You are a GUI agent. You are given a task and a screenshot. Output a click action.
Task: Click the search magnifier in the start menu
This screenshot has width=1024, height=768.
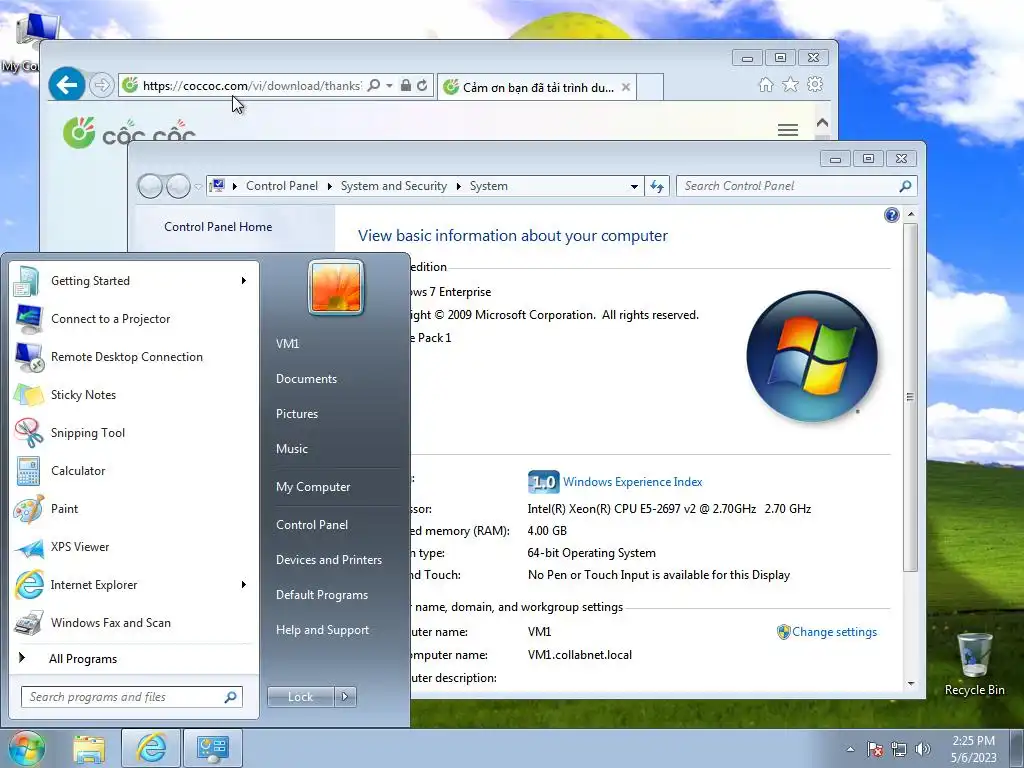(x=231, y=697)
